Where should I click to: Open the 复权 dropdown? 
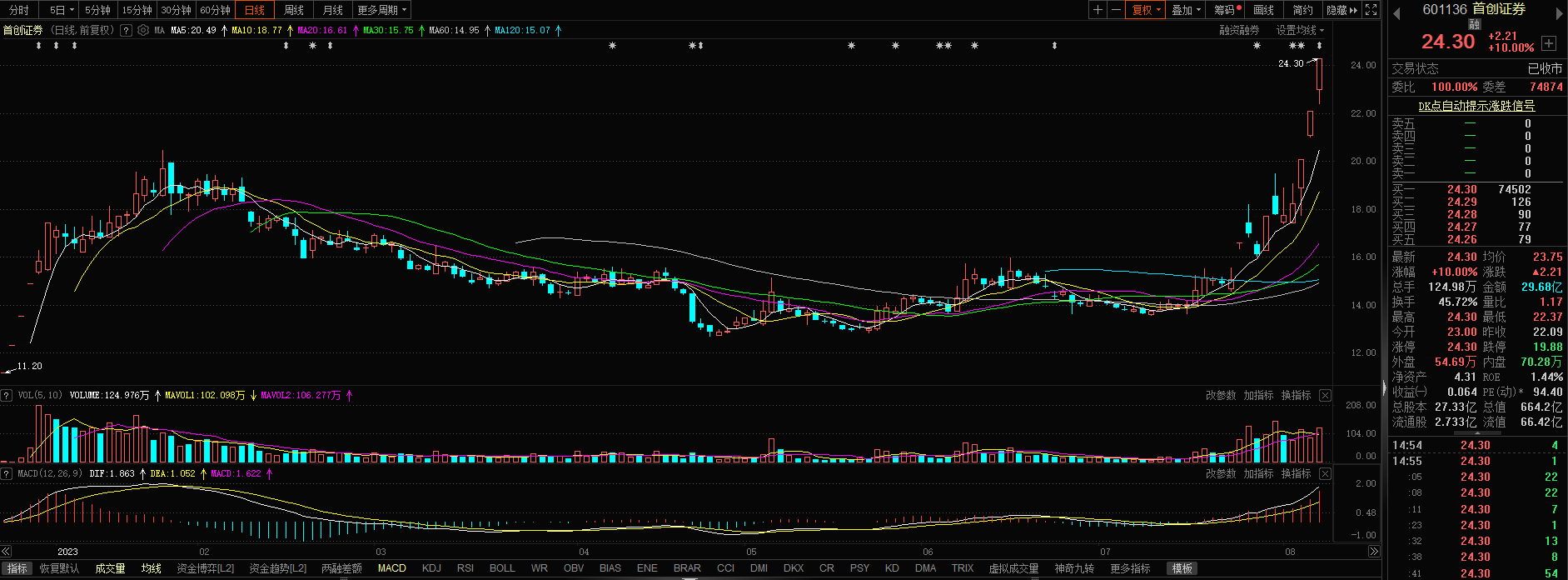coord(1146,10)
